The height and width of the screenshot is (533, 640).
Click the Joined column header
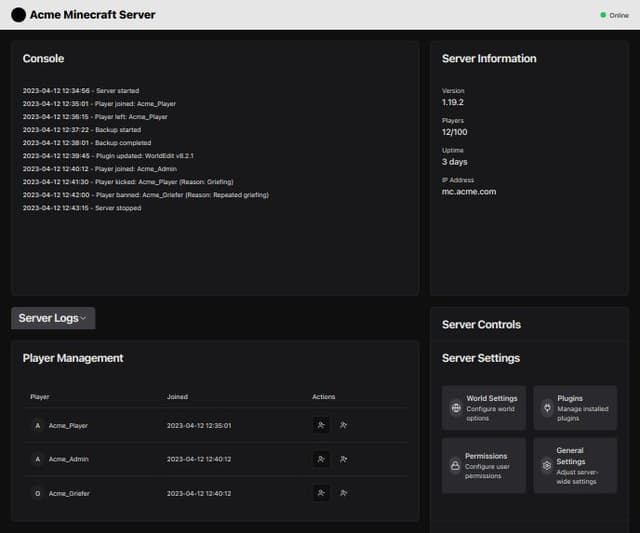(177, 397)
